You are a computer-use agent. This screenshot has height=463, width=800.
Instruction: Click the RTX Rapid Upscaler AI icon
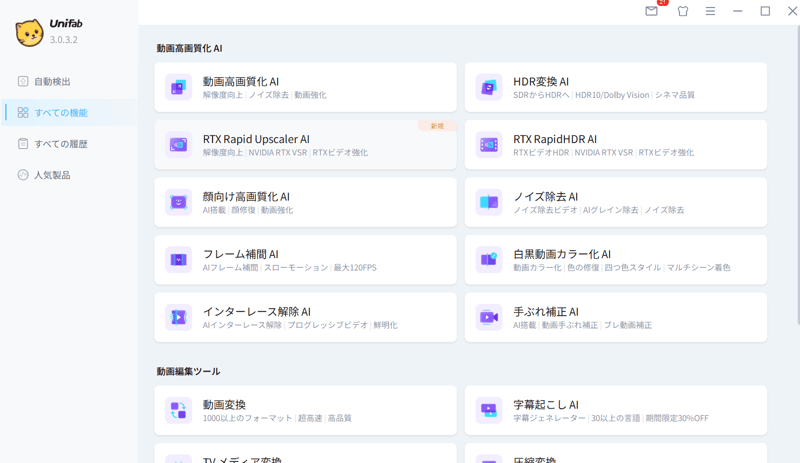tap(178, 145)
